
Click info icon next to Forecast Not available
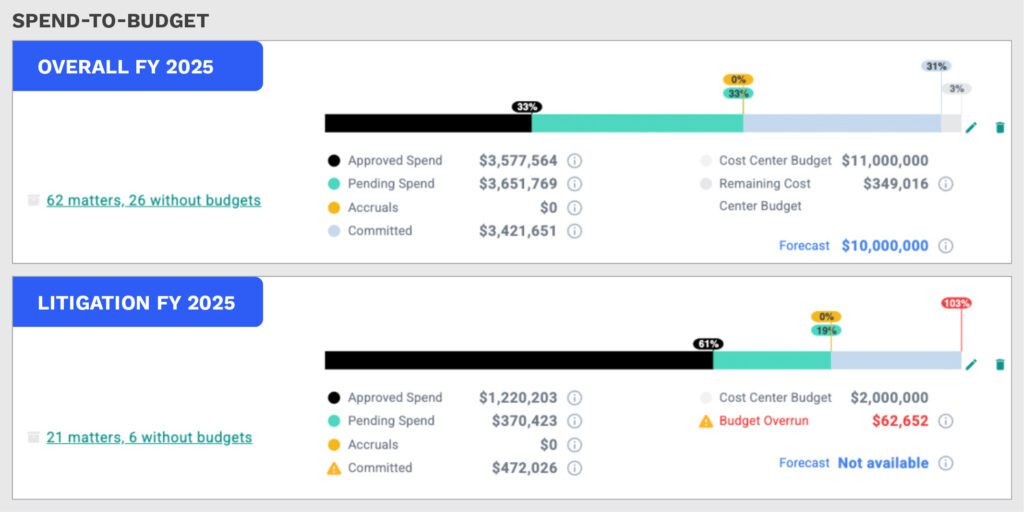click(946, 463)
